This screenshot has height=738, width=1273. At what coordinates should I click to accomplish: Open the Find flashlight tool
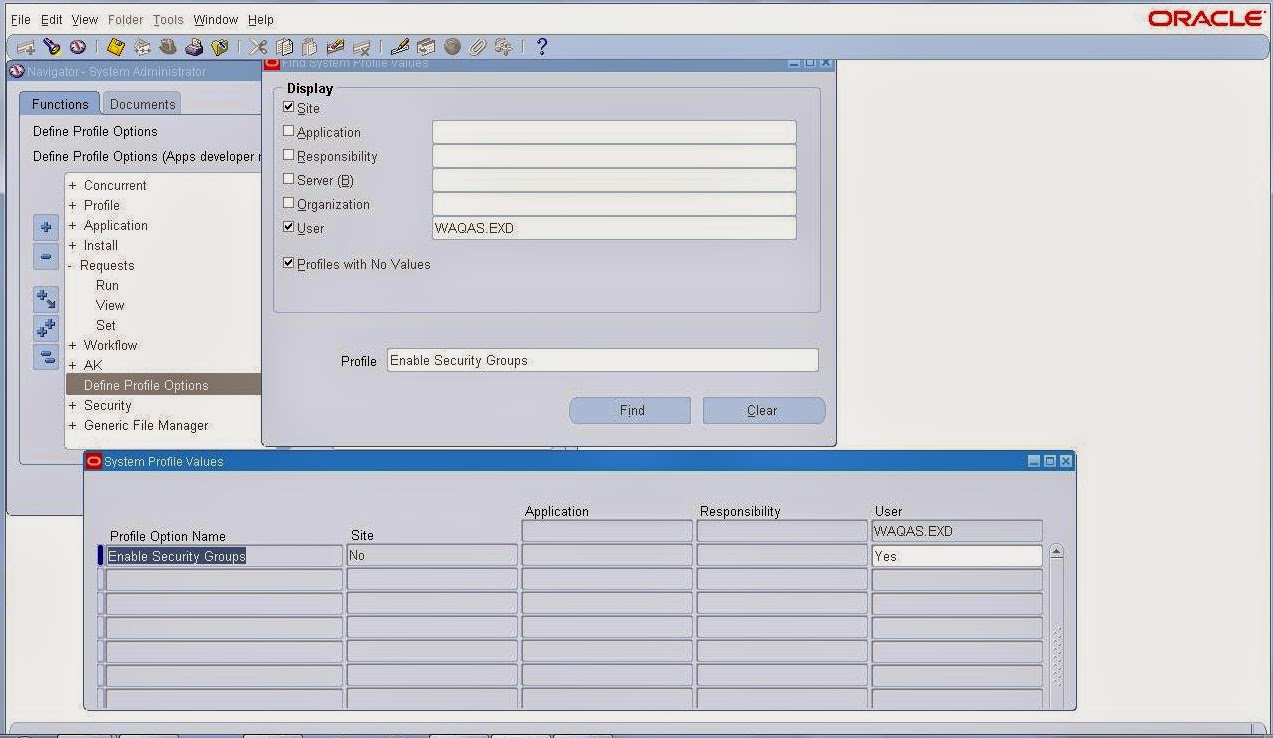(52, 46)
